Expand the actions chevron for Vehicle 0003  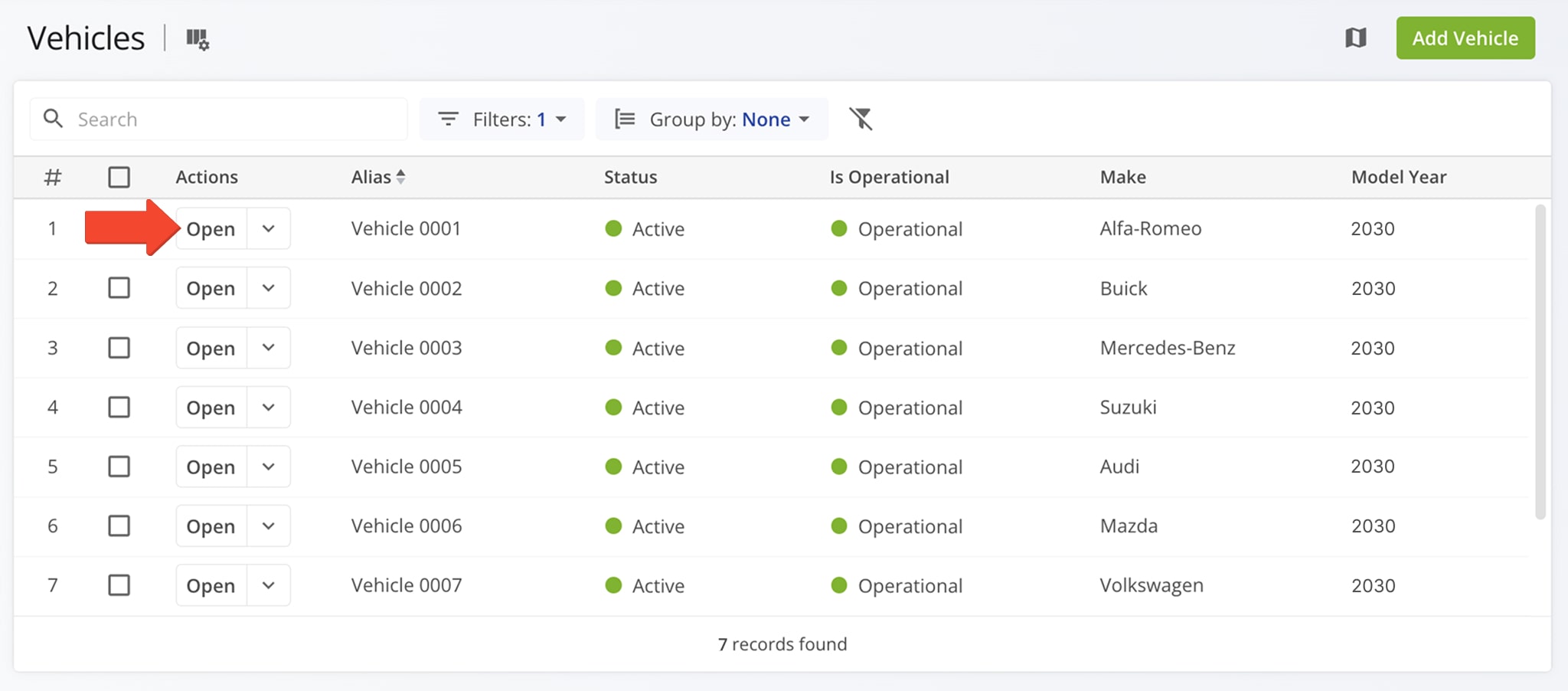(269, 348)
